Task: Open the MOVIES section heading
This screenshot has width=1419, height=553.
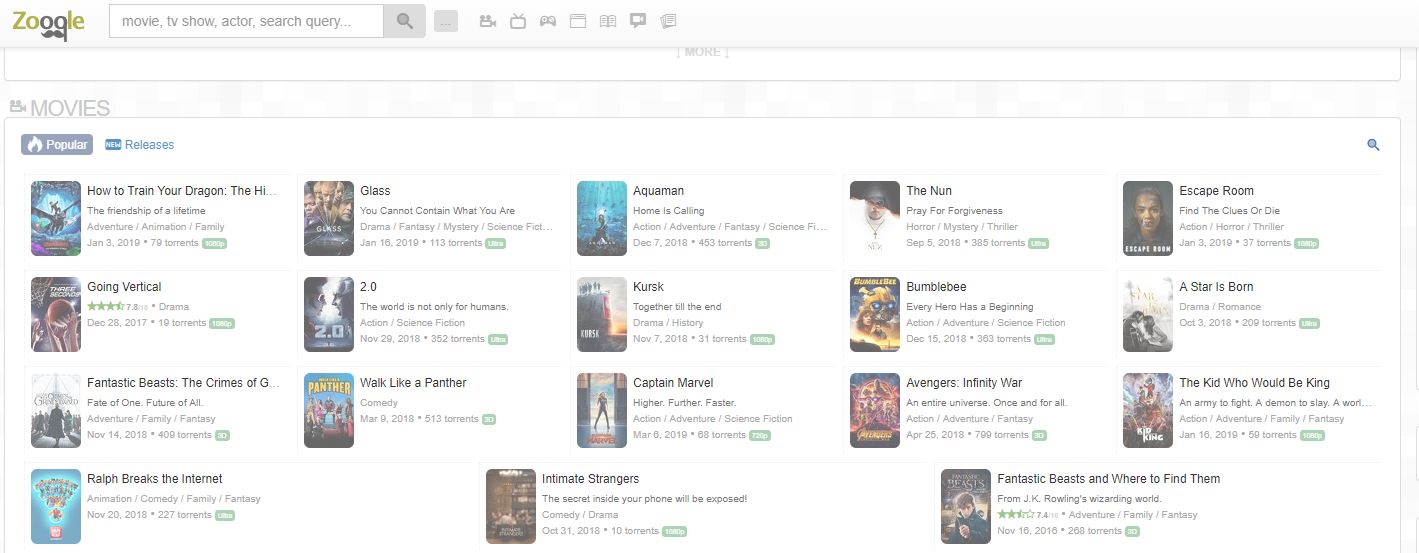Action: click(60, 108)
